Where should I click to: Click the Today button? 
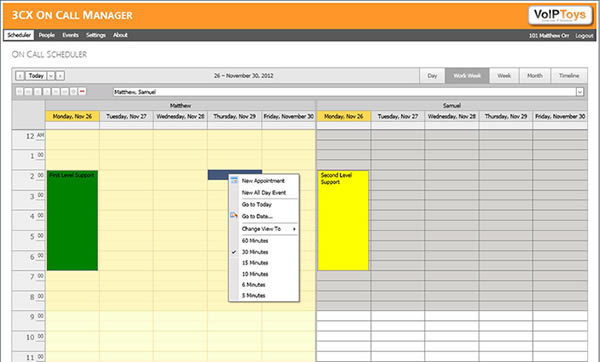(36, 76)
